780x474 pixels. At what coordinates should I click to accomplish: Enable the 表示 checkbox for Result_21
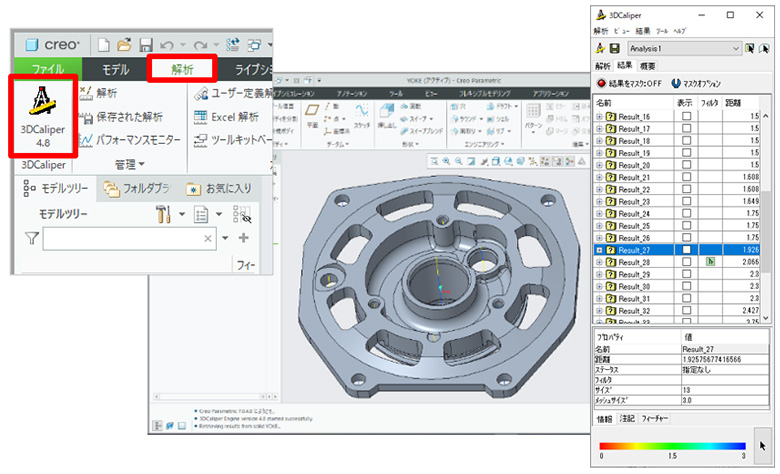tap(685, 177)
